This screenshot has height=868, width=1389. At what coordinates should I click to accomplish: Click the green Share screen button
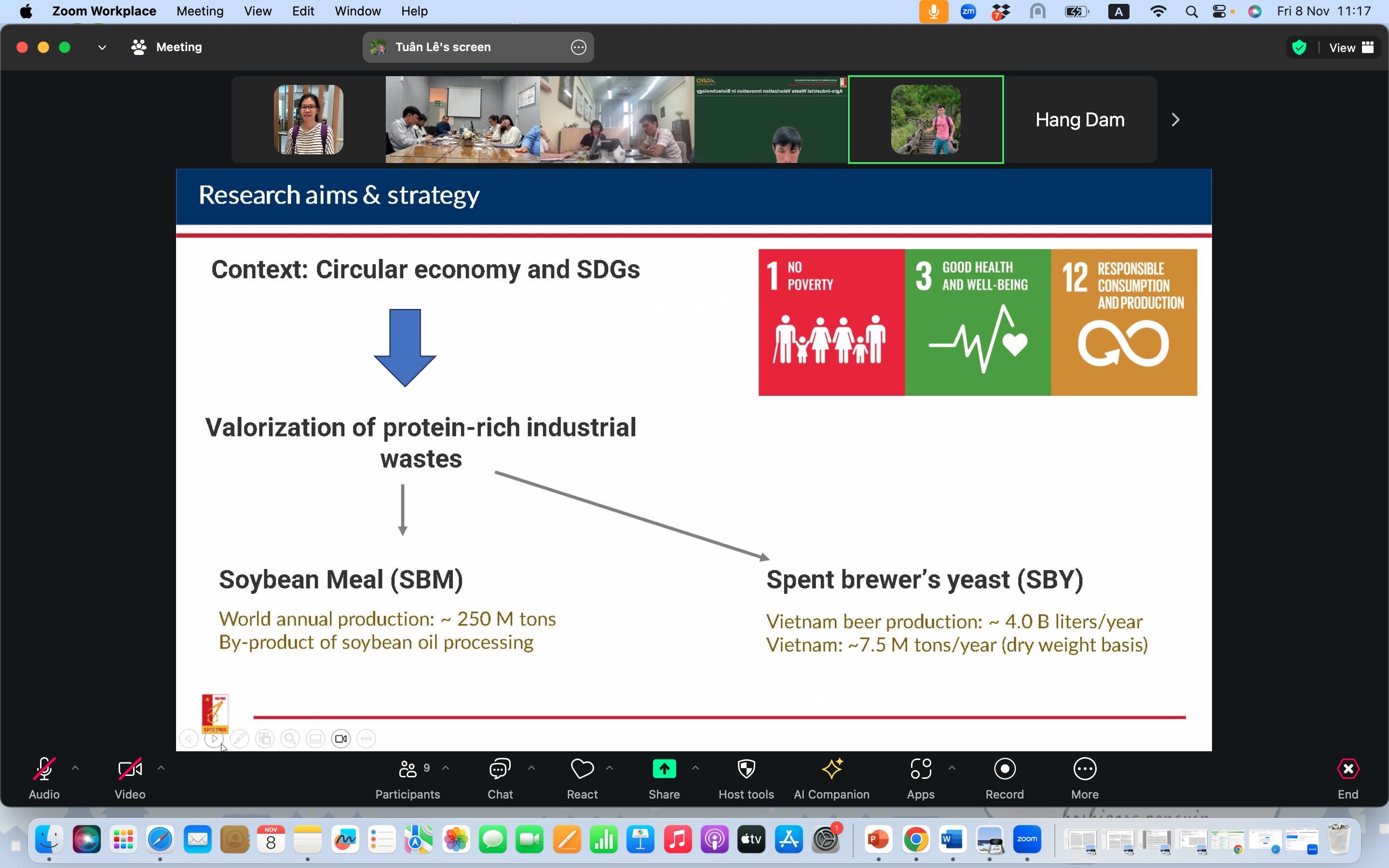[664, 769]
